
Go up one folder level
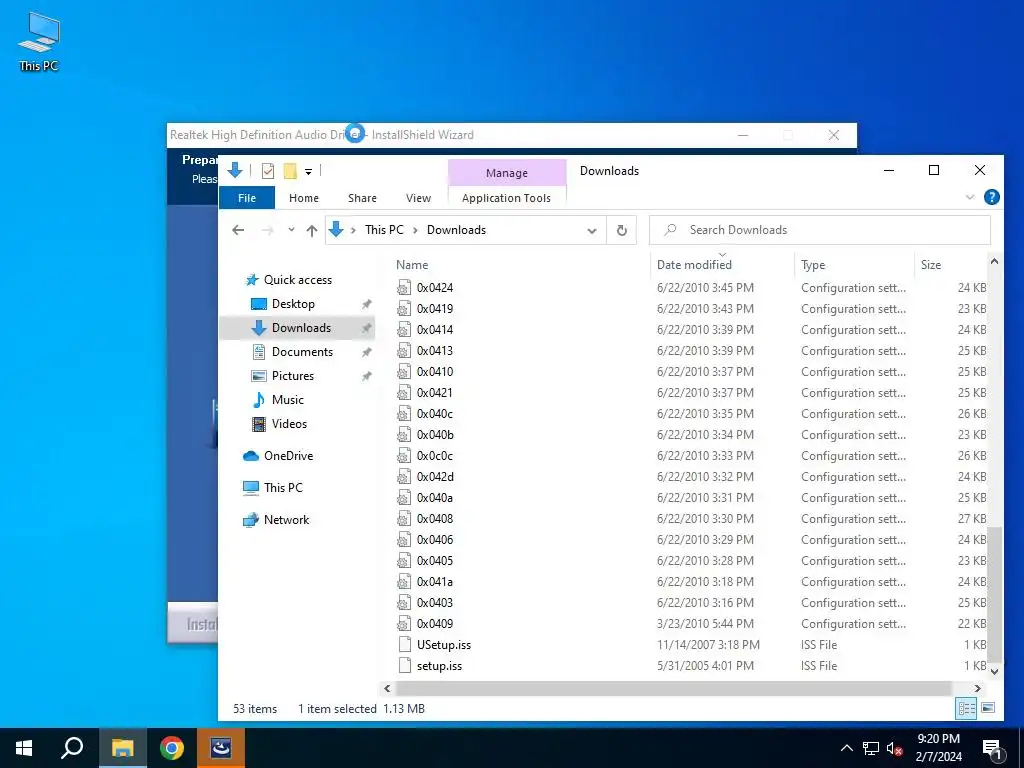(312, 230)
